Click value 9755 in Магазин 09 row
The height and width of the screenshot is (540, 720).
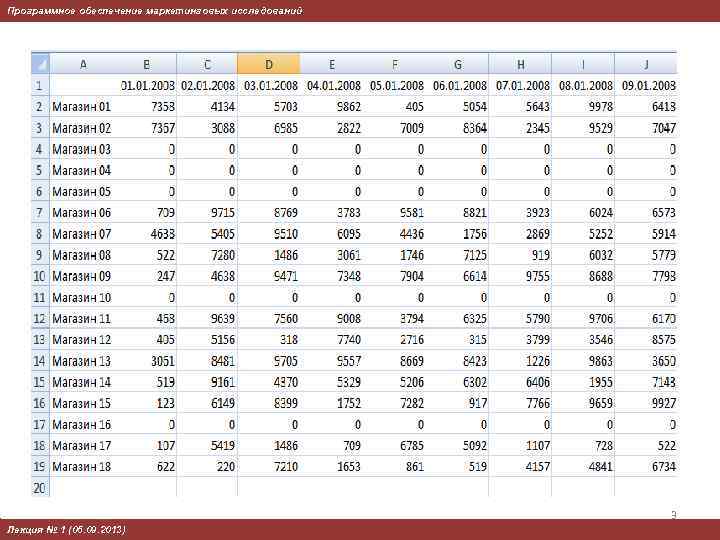[538, 276]
